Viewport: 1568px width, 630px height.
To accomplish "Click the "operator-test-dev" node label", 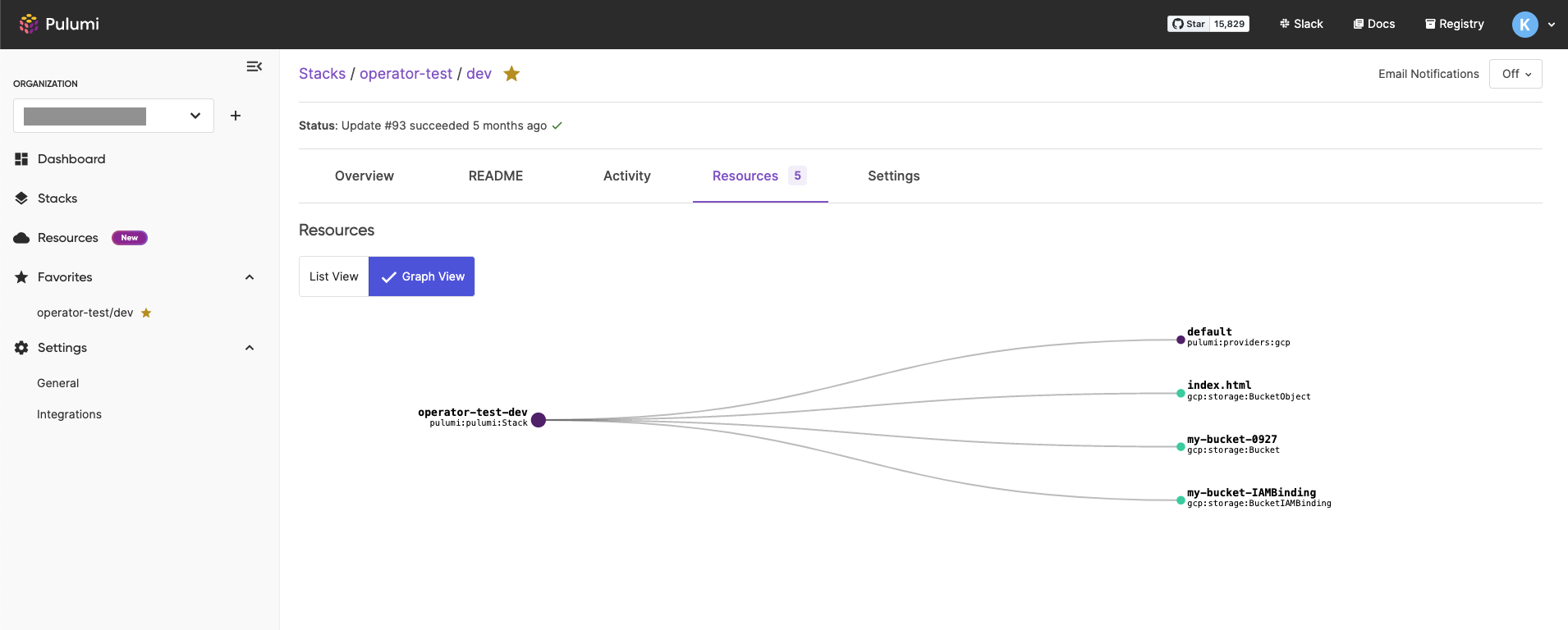I will [473, 412].
